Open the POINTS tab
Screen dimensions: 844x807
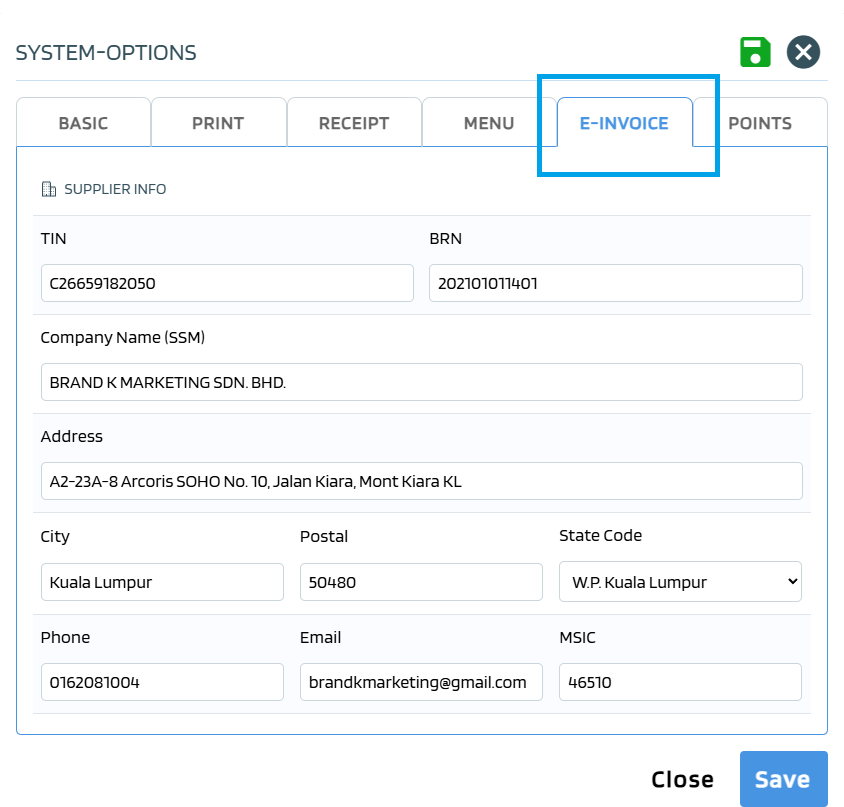(760, 124)
